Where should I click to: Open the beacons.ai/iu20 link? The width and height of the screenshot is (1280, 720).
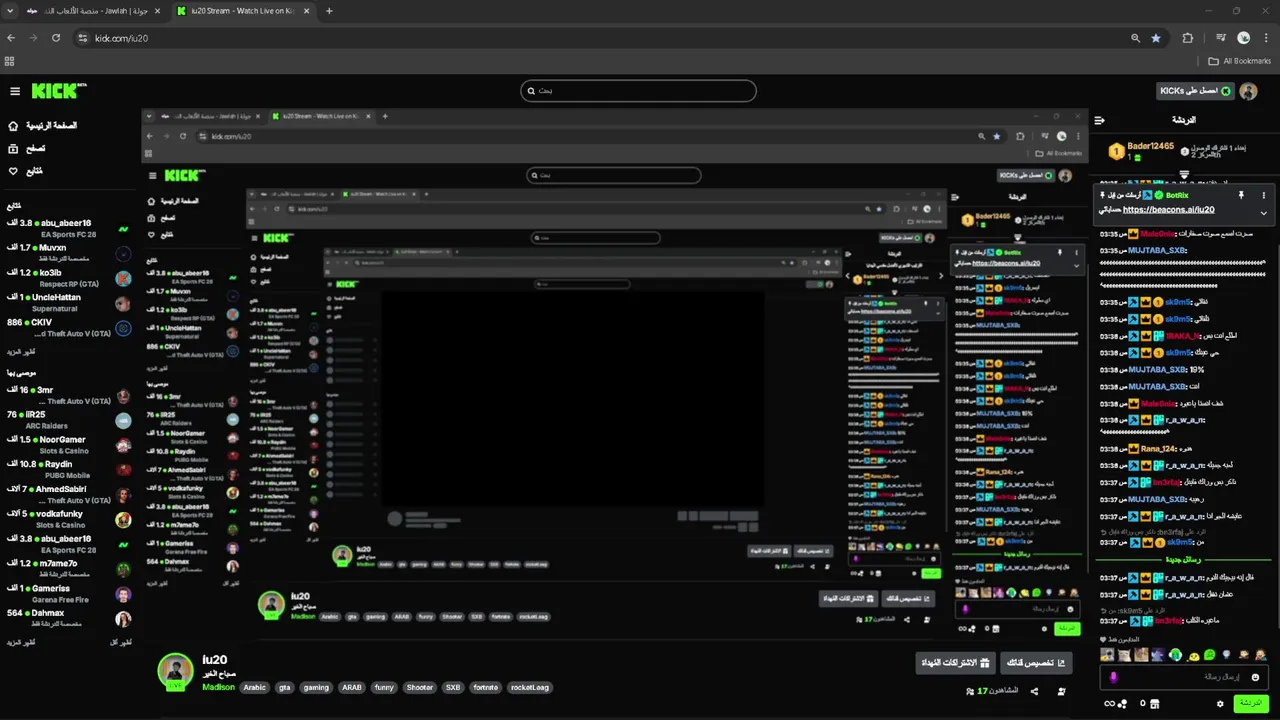point(1169,210)
